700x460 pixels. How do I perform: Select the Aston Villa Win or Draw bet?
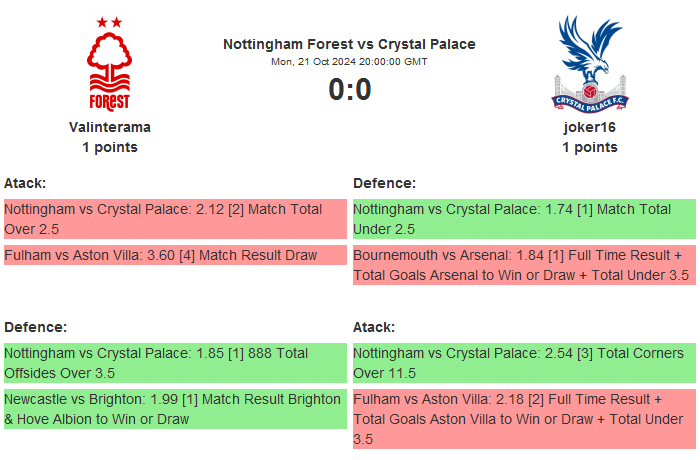tap(524, 418)
